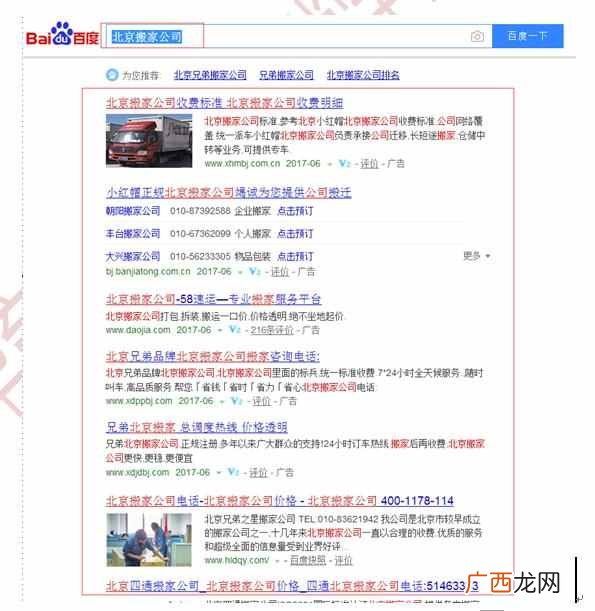Open result 北京搬家公司收费标准 北京搬家公司收费明细
The height and width of the screenshot is (611, 595).
pyautogui.click(x=224, y=103)
